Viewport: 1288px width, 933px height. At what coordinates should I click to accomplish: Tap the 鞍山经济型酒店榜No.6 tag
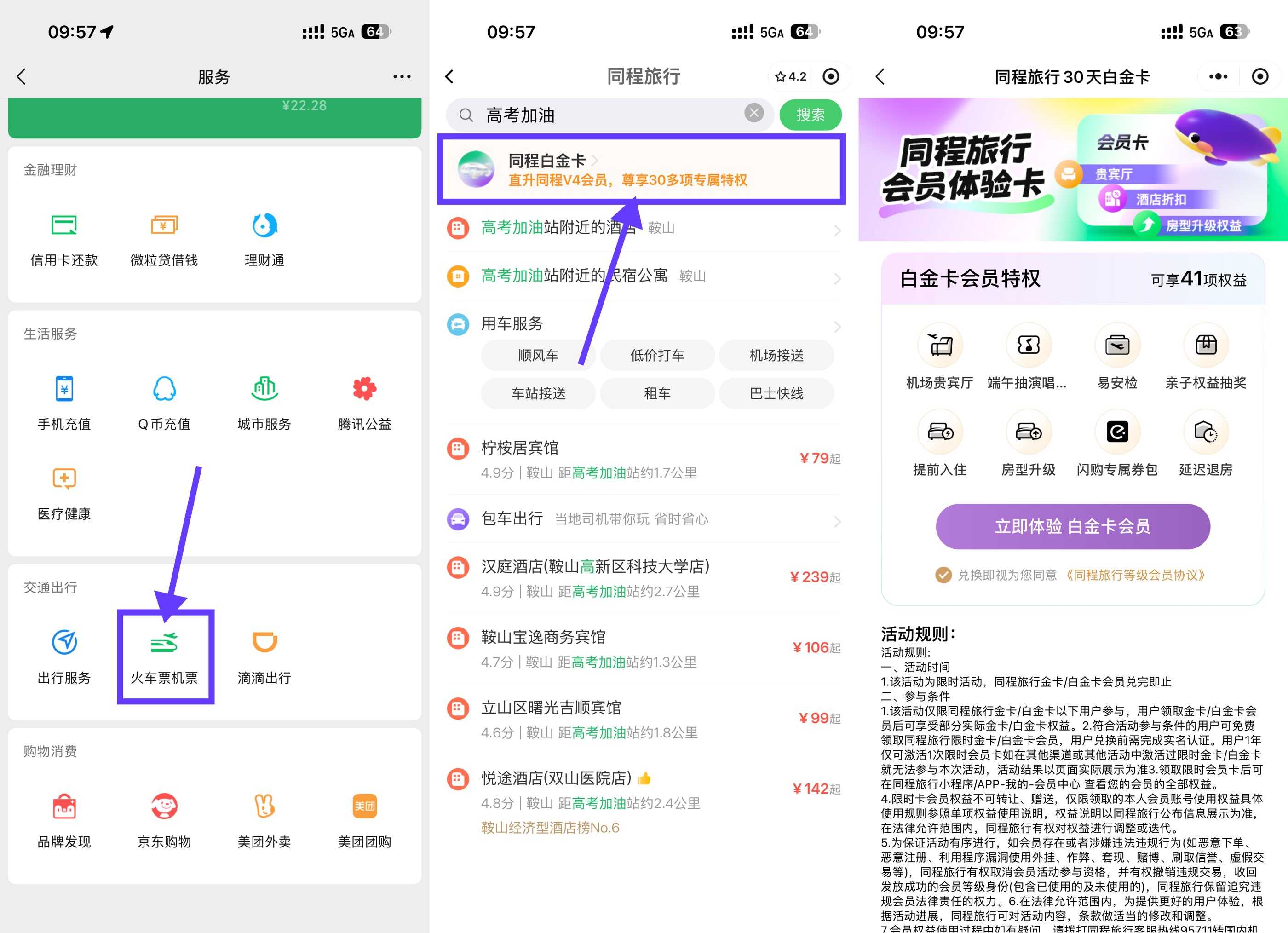tap(550, 828)
